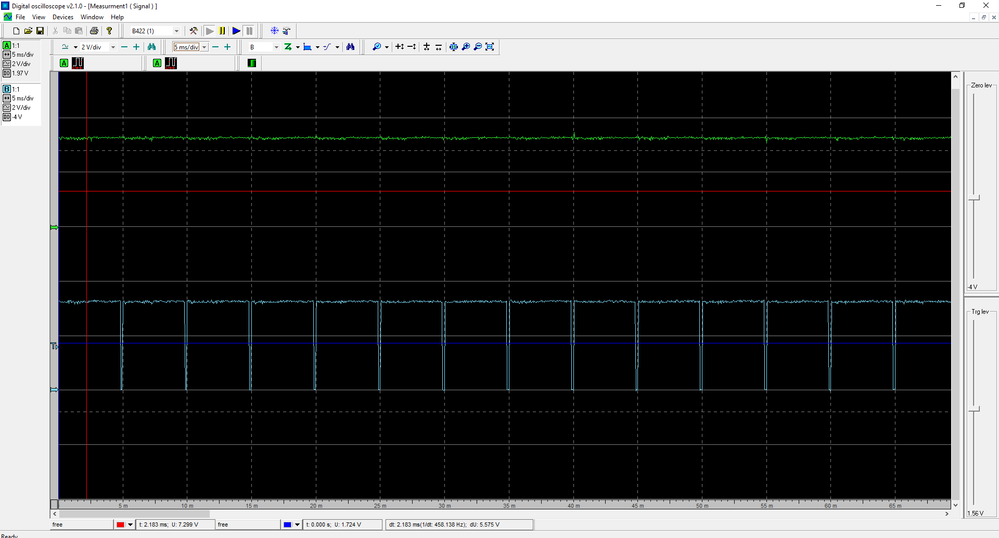Open the View menu

click(x=39, y=17)
